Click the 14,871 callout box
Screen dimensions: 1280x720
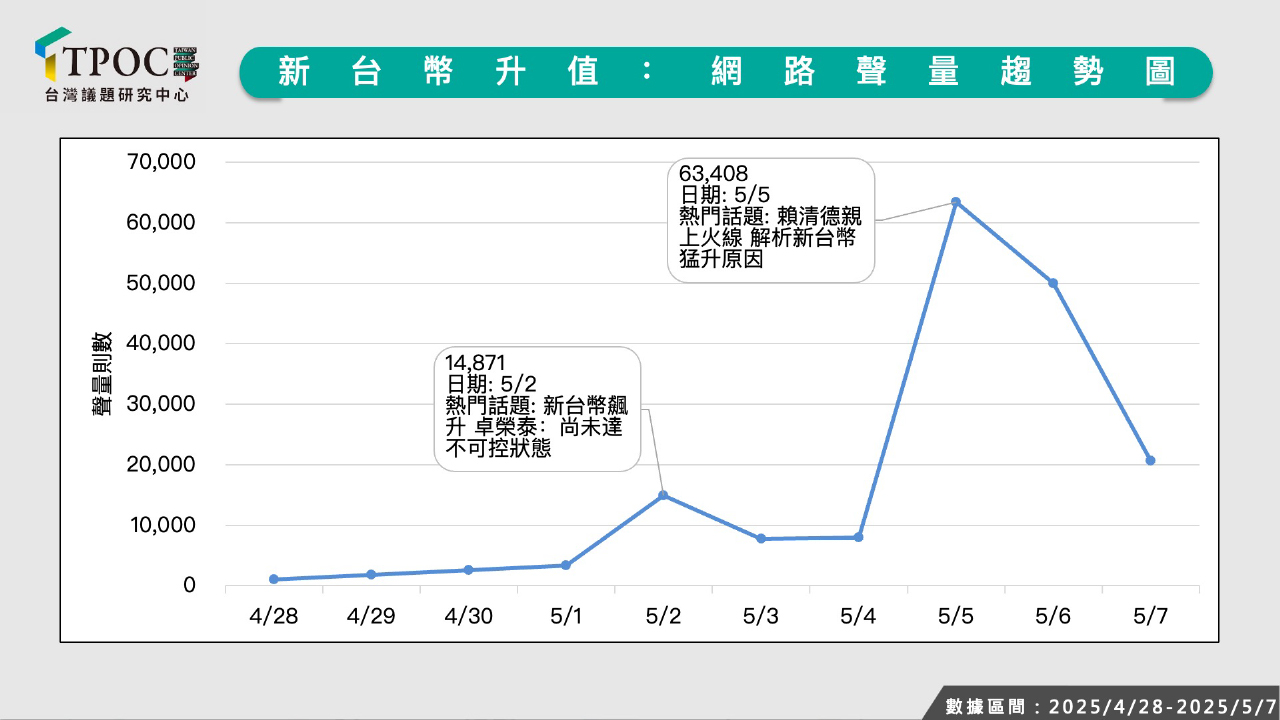[538, 408]
